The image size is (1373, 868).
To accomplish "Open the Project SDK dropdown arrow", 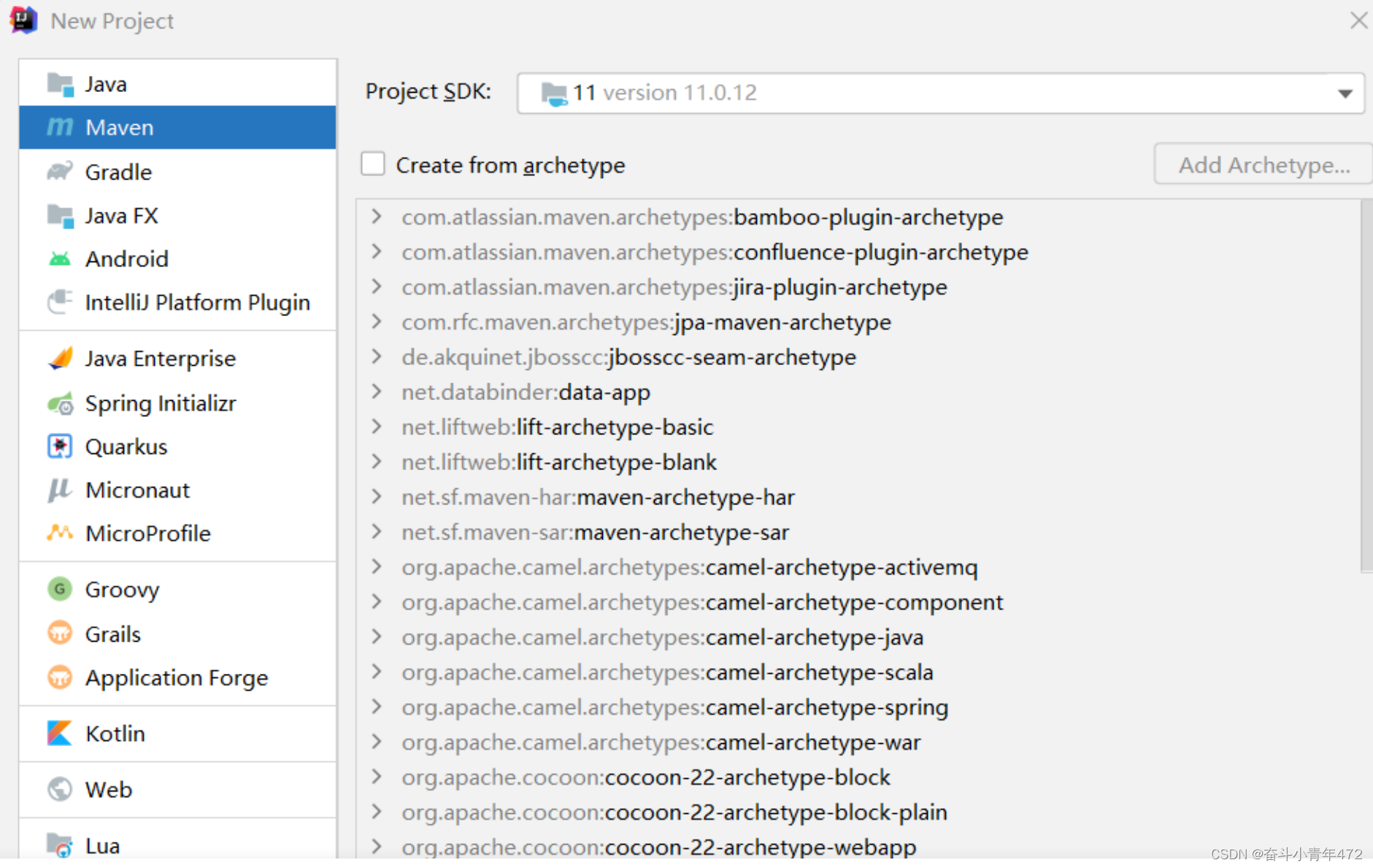I will pyautogui.click(x=1345, y=93).
